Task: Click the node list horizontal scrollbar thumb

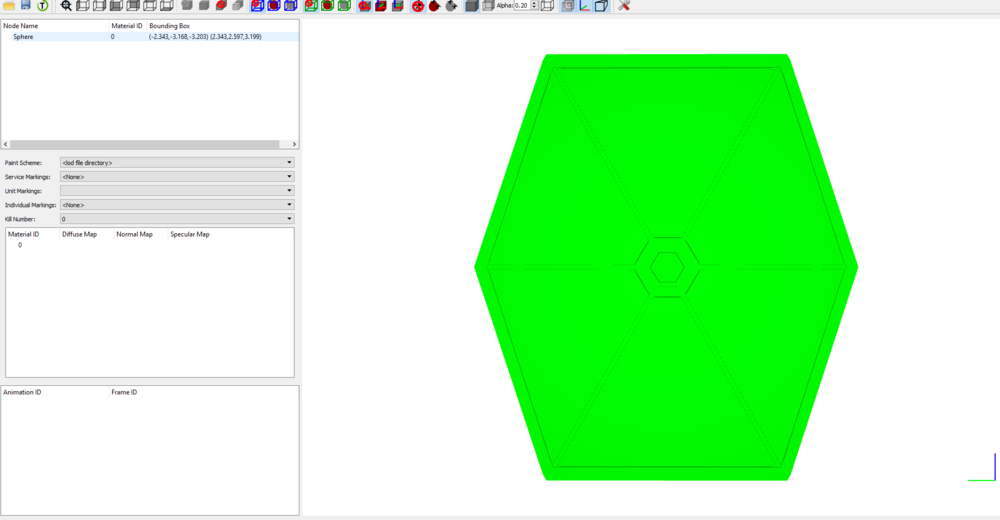Action: click(x=145, y=144)
